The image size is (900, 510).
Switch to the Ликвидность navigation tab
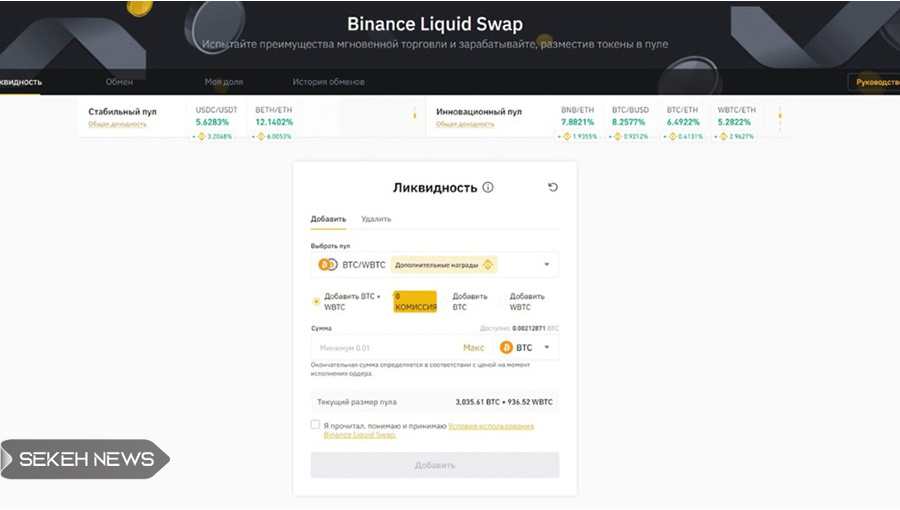pyautogui.click(x=20, y=82)
